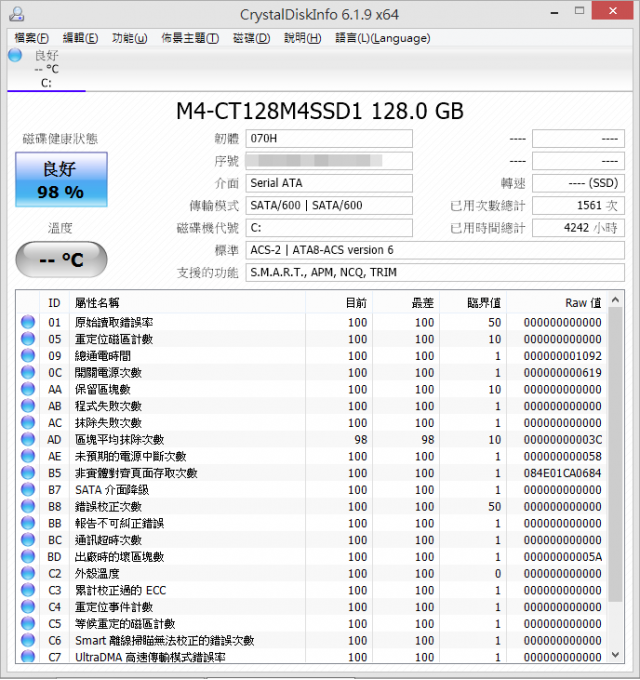Click the rotation rate field ---- (SSD)
The width and height of the screenshot is (640, 680).
pos(578,183)
